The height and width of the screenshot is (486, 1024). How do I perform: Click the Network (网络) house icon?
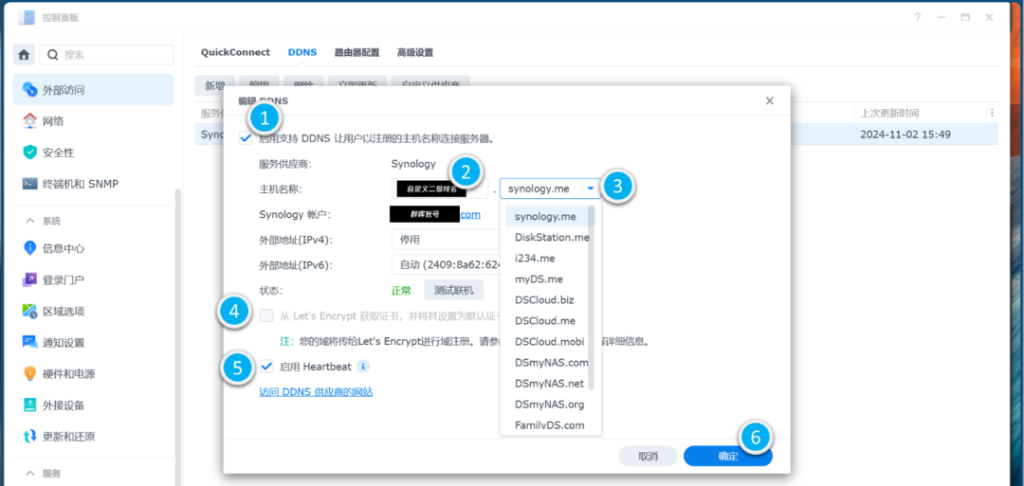[29, 121]
